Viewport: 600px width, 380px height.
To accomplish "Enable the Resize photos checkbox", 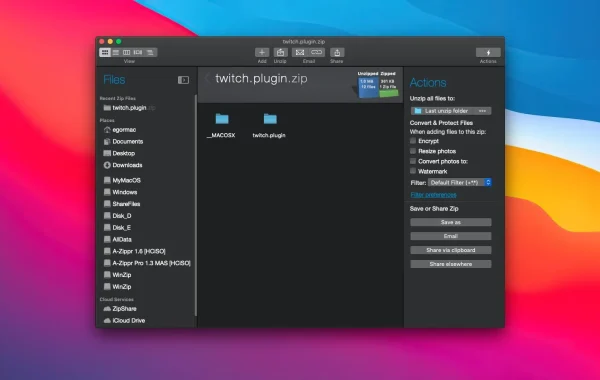I will tap(413, 151).
